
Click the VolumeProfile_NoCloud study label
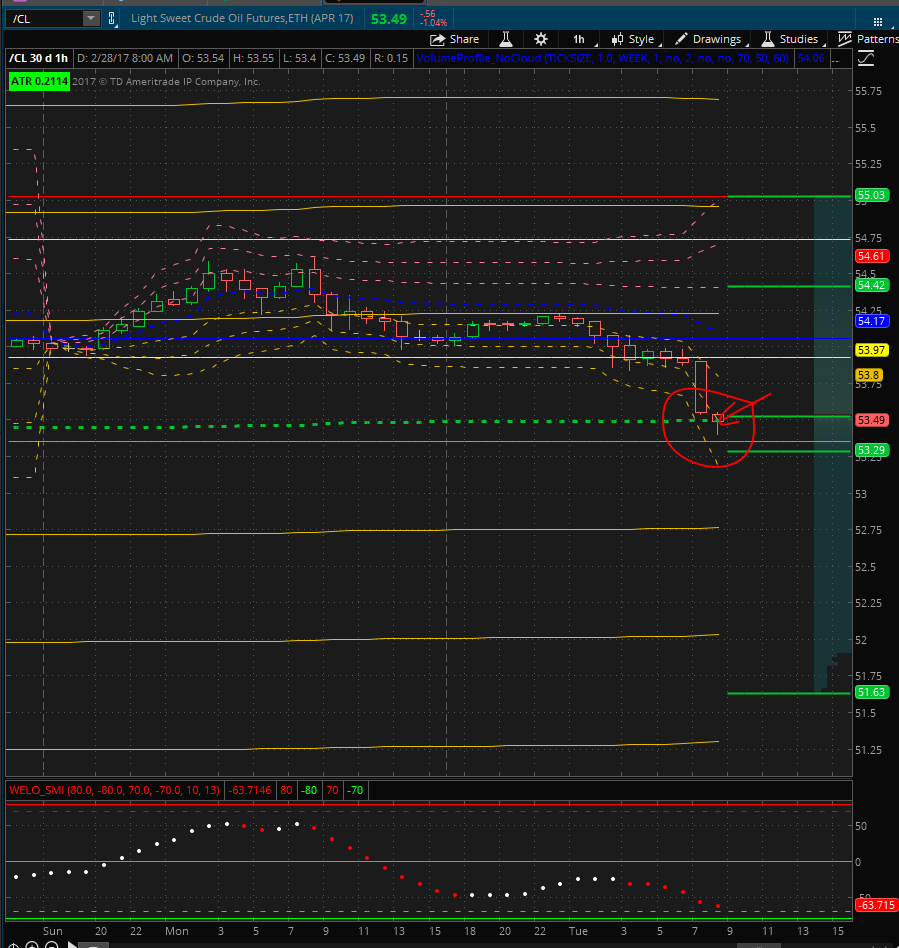point(603,59)
